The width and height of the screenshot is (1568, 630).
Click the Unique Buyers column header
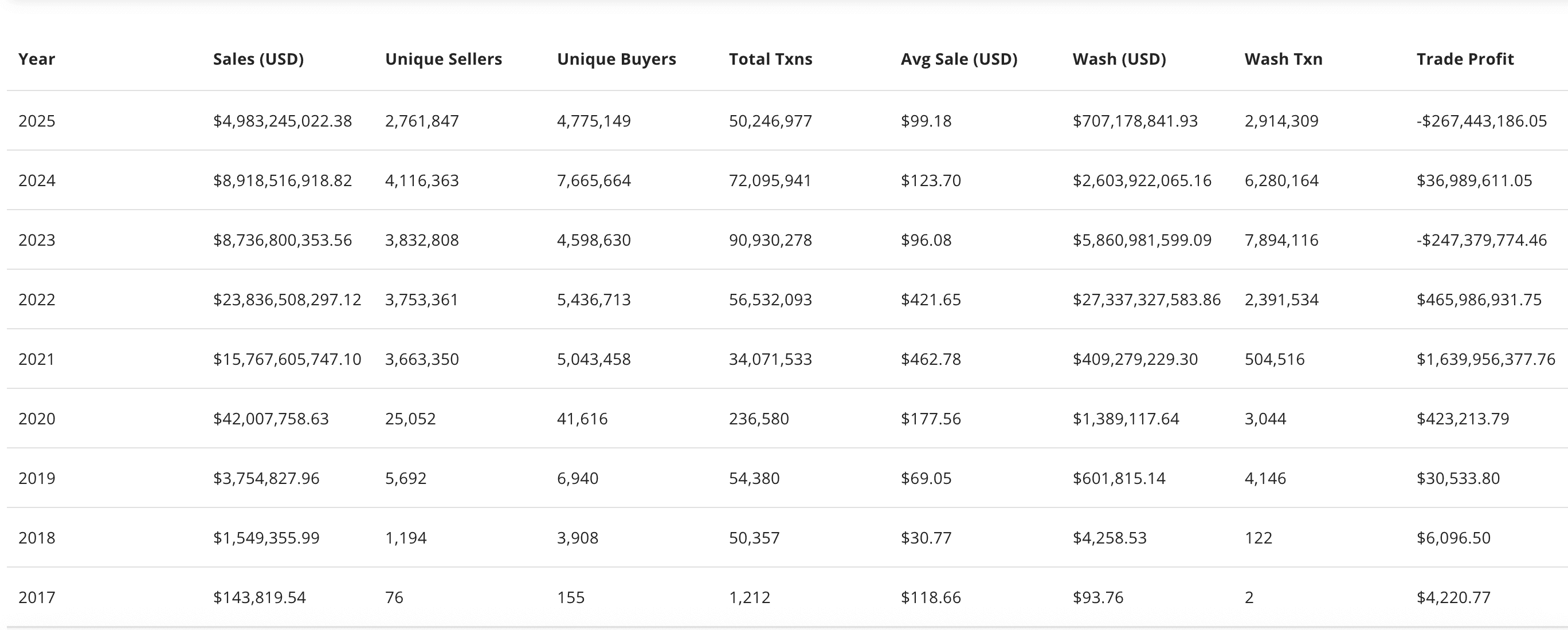[x=616, y=59]
